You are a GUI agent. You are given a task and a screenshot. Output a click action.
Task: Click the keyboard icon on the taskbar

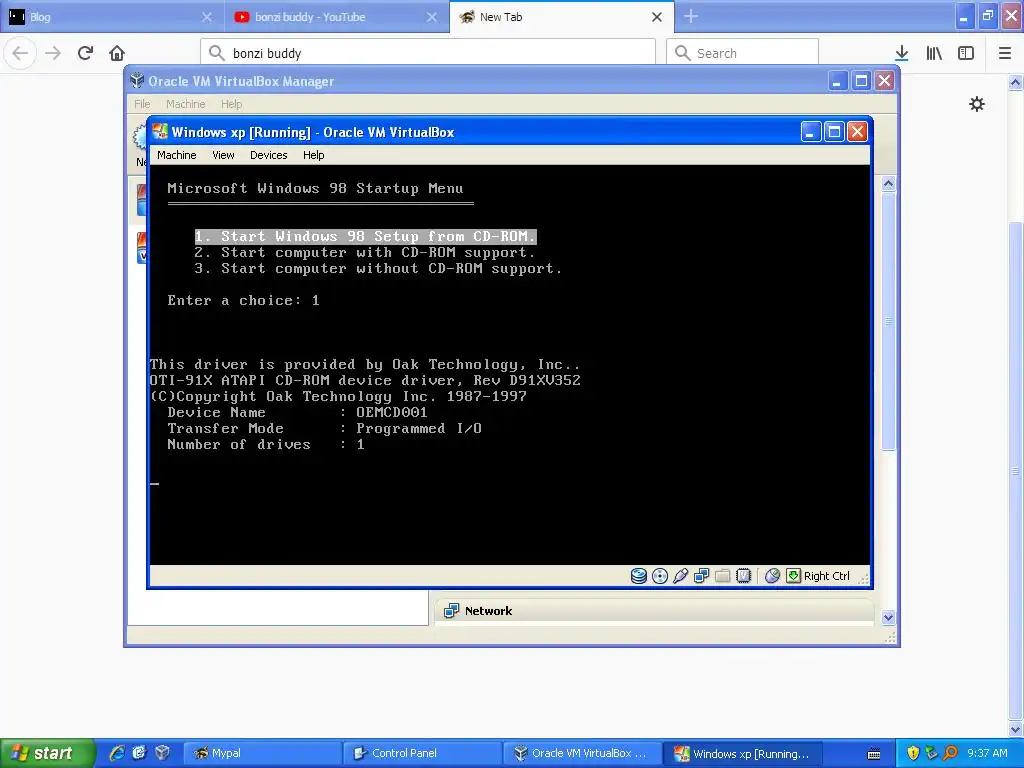(874, 754)
